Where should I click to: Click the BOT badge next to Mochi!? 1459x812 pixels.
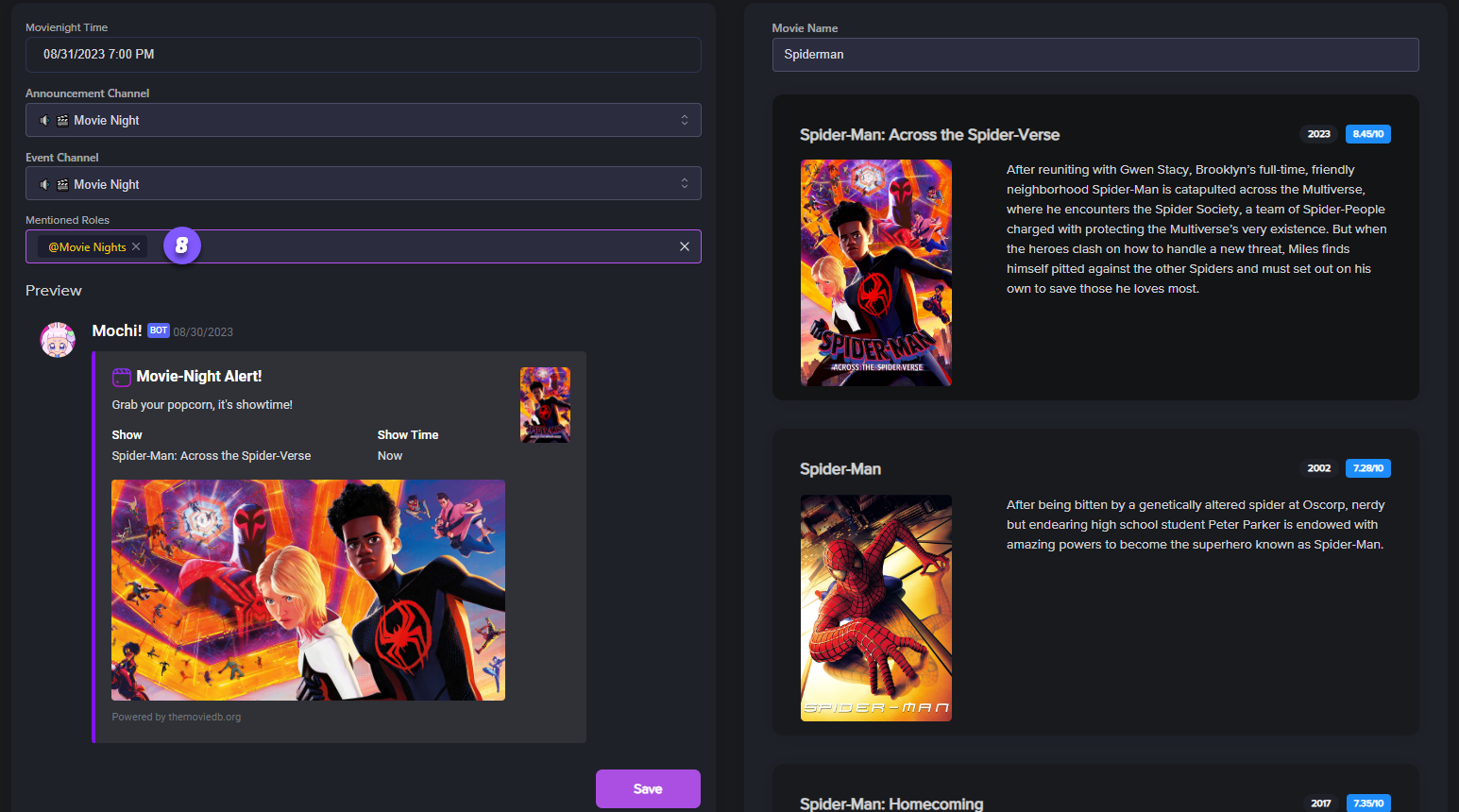tap(159, 330)
